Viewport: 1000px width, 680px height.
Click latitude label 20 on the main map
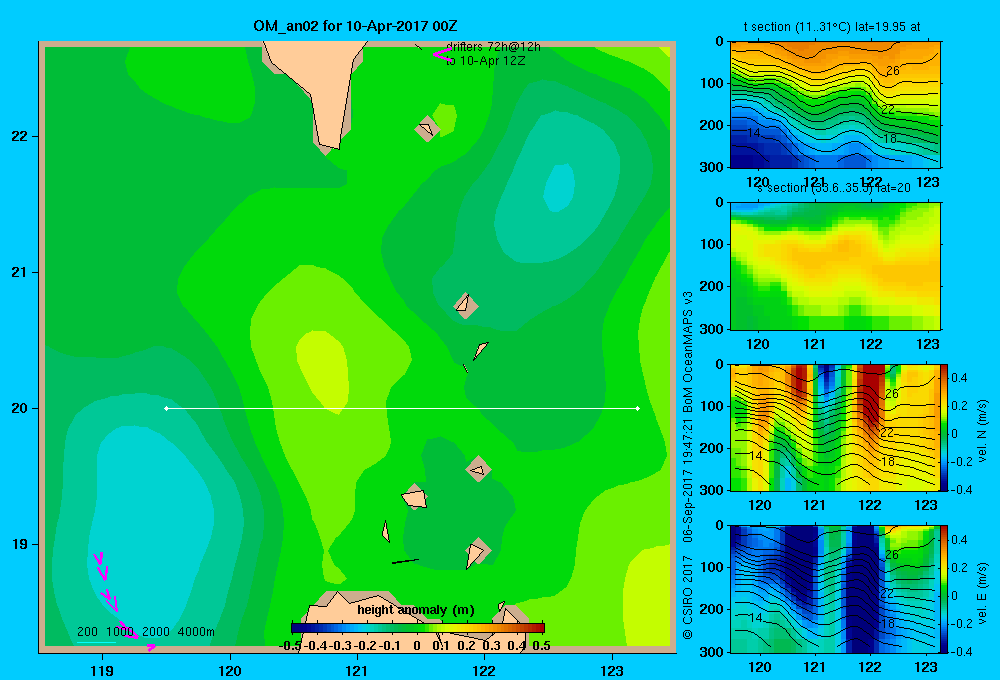(20, 408)
